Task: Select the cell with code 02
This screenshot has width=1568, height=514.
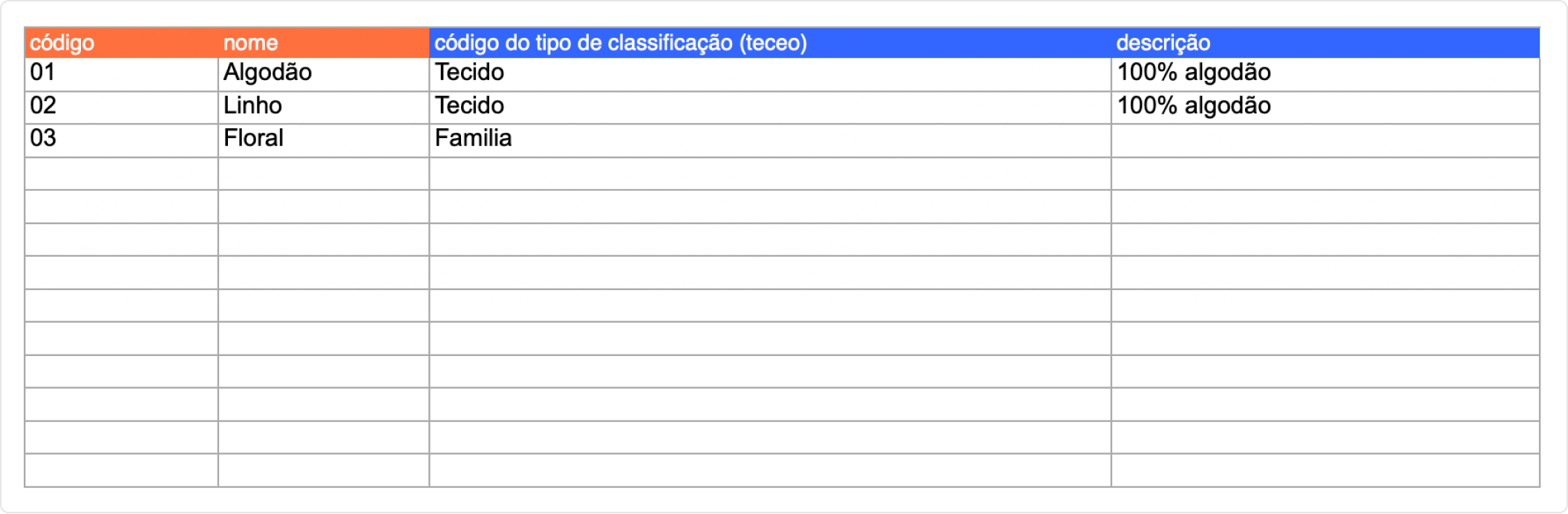Action: 121,107
